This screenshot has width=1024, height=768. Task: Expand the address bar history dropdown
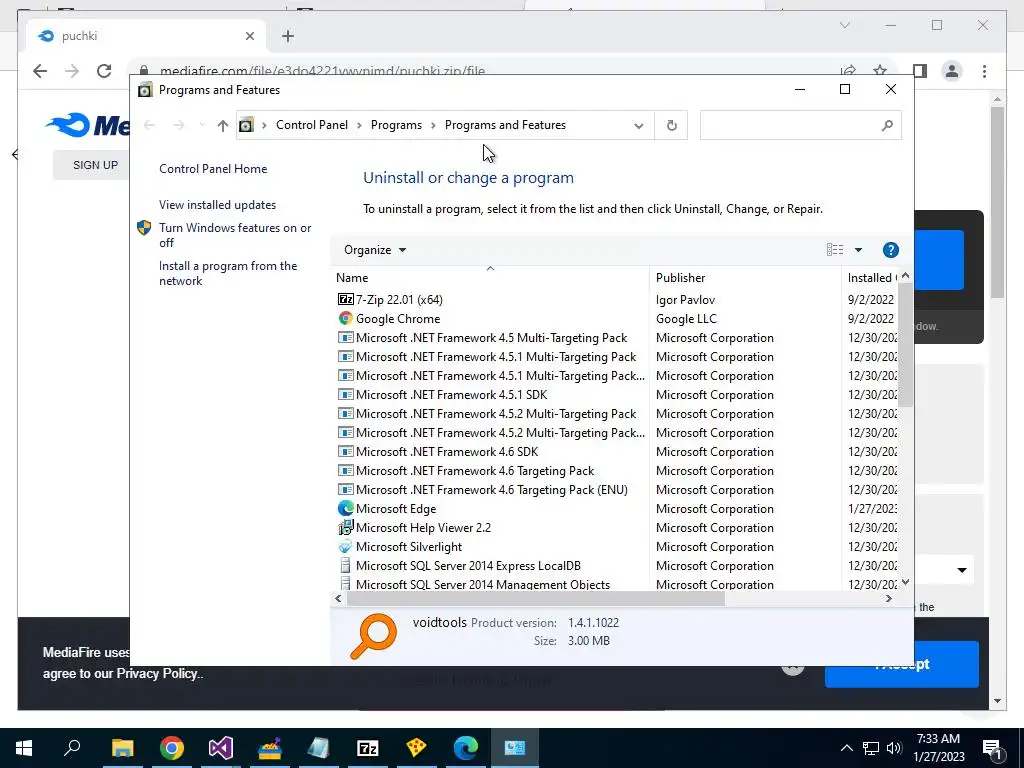pyautogui.click(x=639, y=125)
